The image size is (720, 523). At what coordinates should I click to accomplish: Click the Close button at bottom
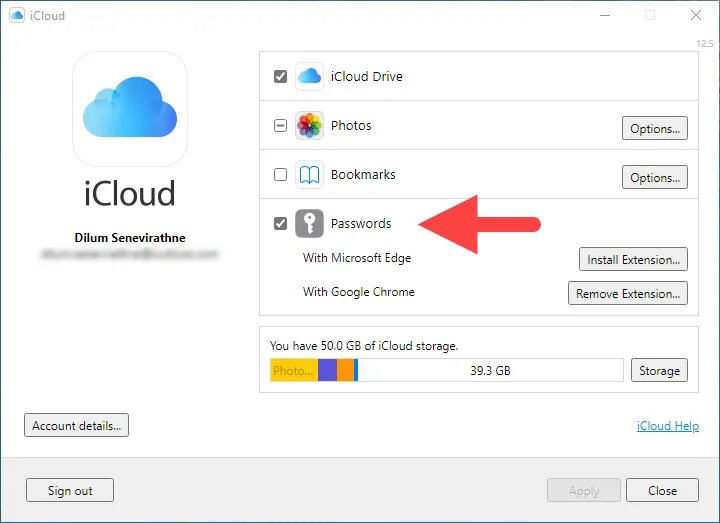tap(662, 490)
